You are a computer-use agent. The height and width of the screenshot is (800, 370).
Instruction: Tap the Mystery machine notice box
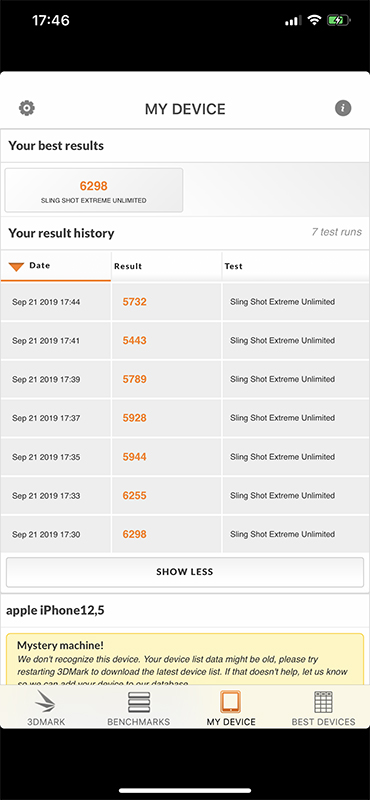[x=185, y=659]
